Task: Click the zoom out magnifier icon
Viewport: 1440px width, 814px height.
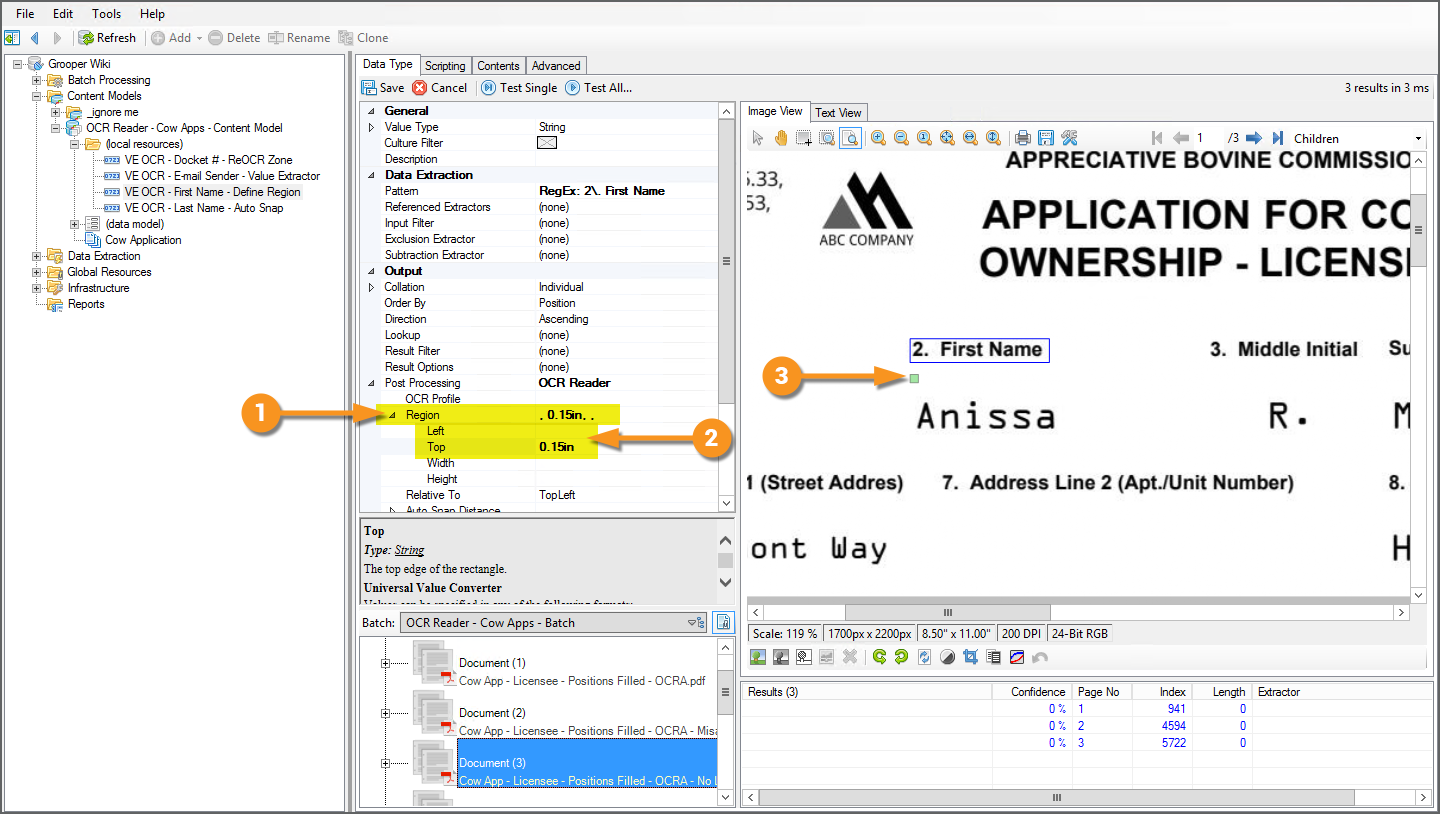Action: tap(901, 138)
